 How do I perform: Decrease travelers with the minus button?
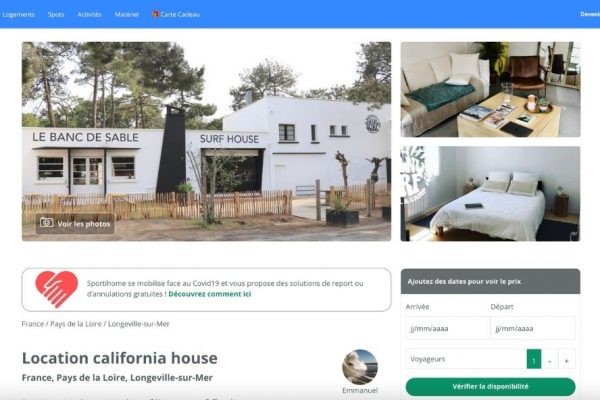click(x=550, y=359)
